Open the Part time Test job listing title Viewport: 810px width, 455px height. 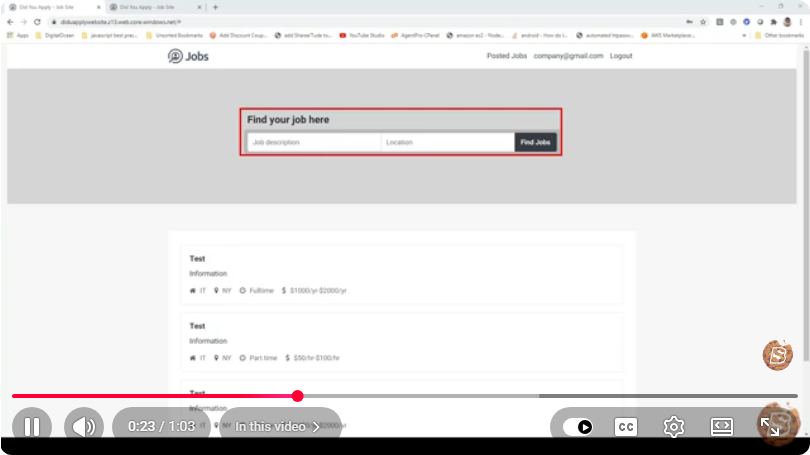pos(197,326)
